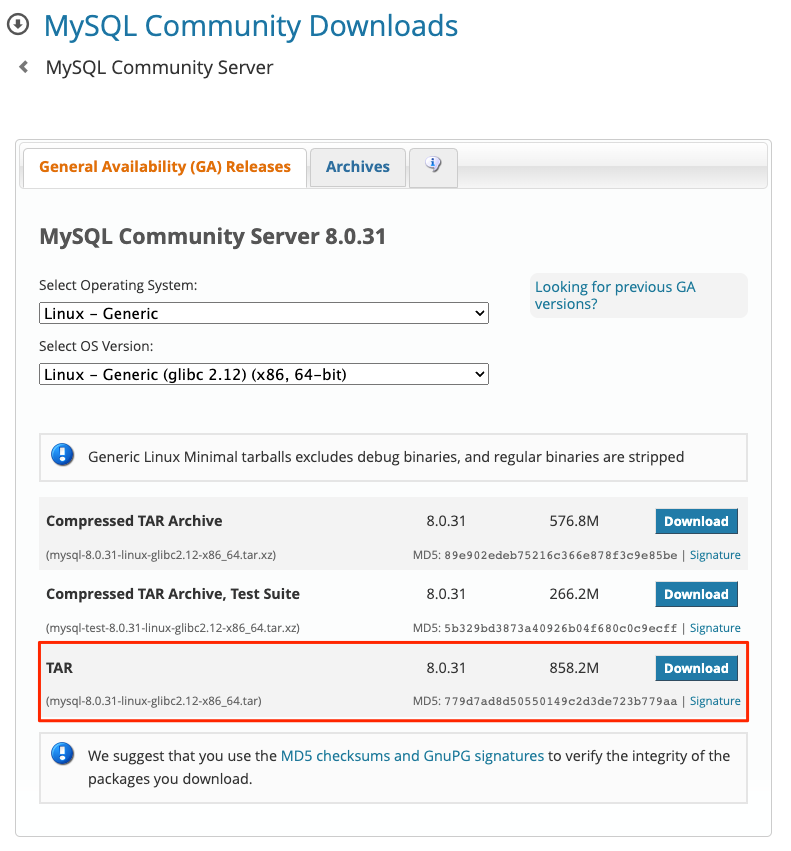The image size is (791, 851).
Task: Click the MySQL Community Server breadcrumb text
Action: [159, 68]
